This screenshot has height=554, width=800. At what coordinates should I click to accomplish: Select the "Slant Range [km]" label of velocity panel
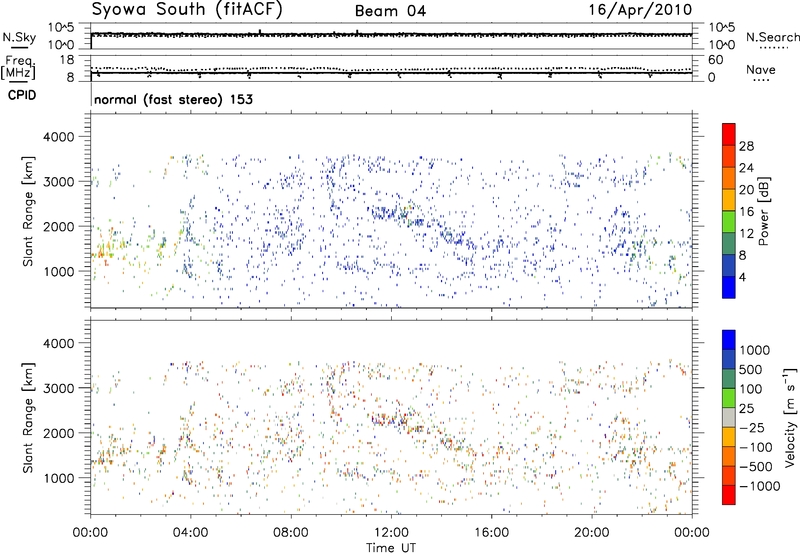28,417
